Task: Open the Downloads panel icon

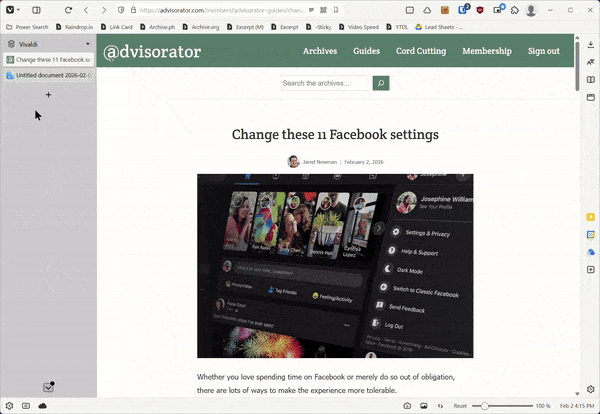Action: (x=590, y=44)
